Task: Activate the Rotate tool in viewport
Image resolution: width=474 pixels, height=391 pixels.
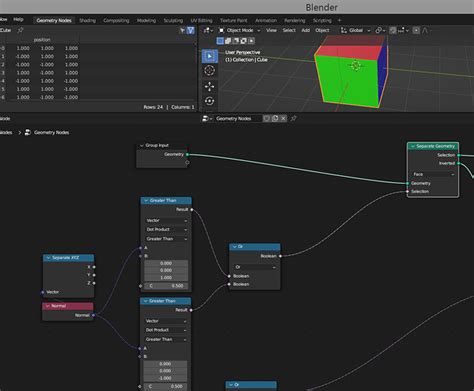Action: pos(210,101)
